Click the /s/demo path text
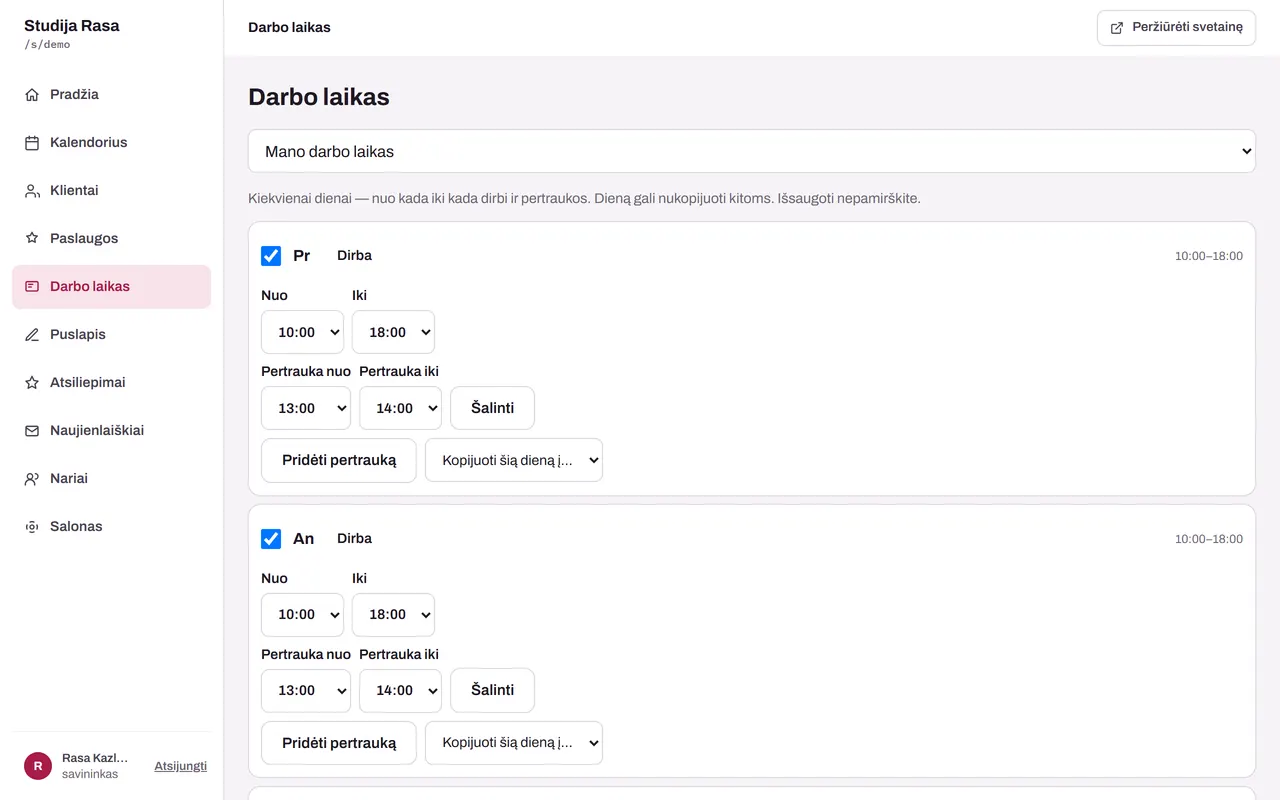The height and width of the screenshot is (800, 1280). (x=47, y=45)
